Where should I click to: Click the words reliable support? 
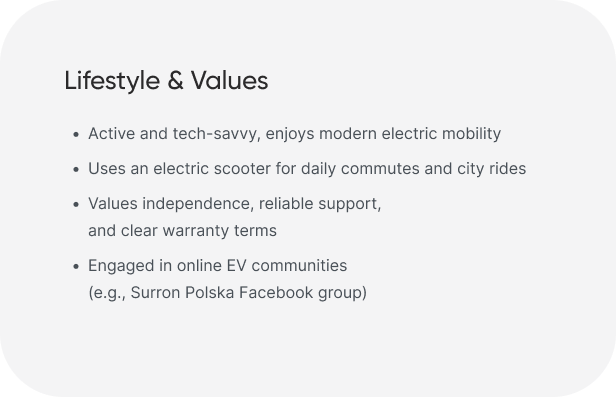coord(320,204)
